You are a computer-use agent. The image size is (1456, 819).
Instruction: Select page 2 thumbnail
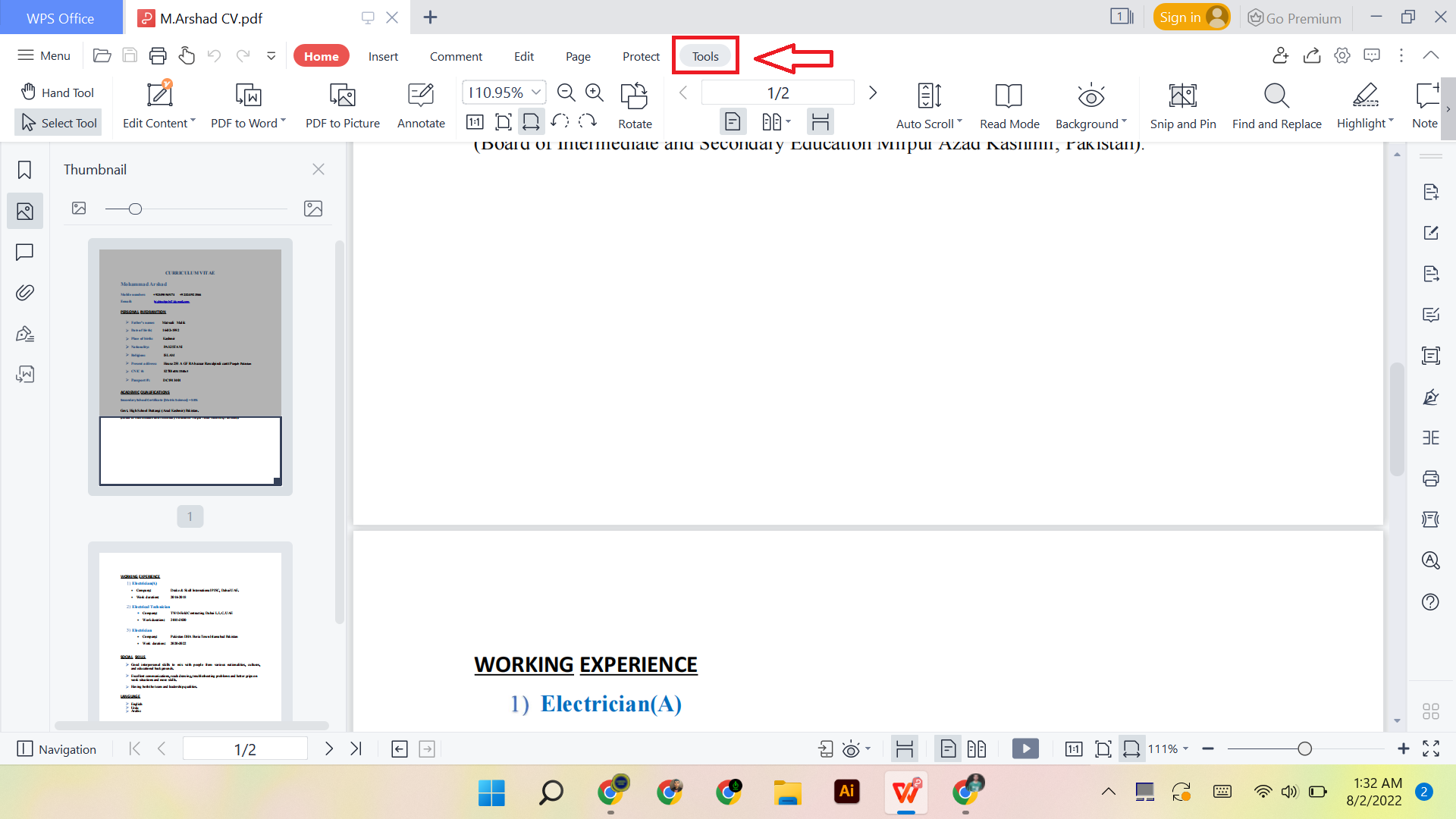click(x=189, y=635)
